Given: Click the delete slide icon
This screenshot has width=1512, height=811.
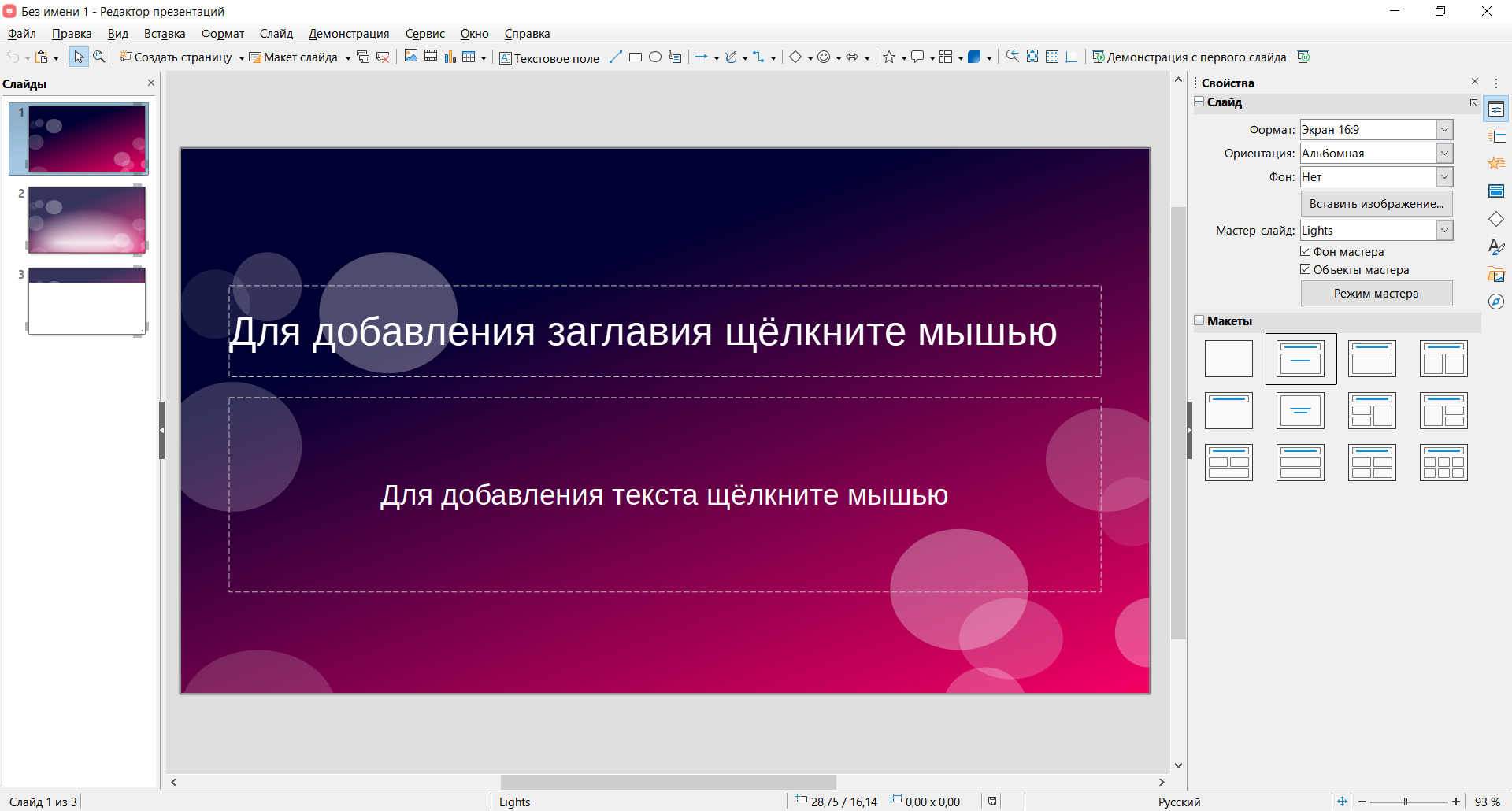Looking at the screenshot, I should pos(383,57).
